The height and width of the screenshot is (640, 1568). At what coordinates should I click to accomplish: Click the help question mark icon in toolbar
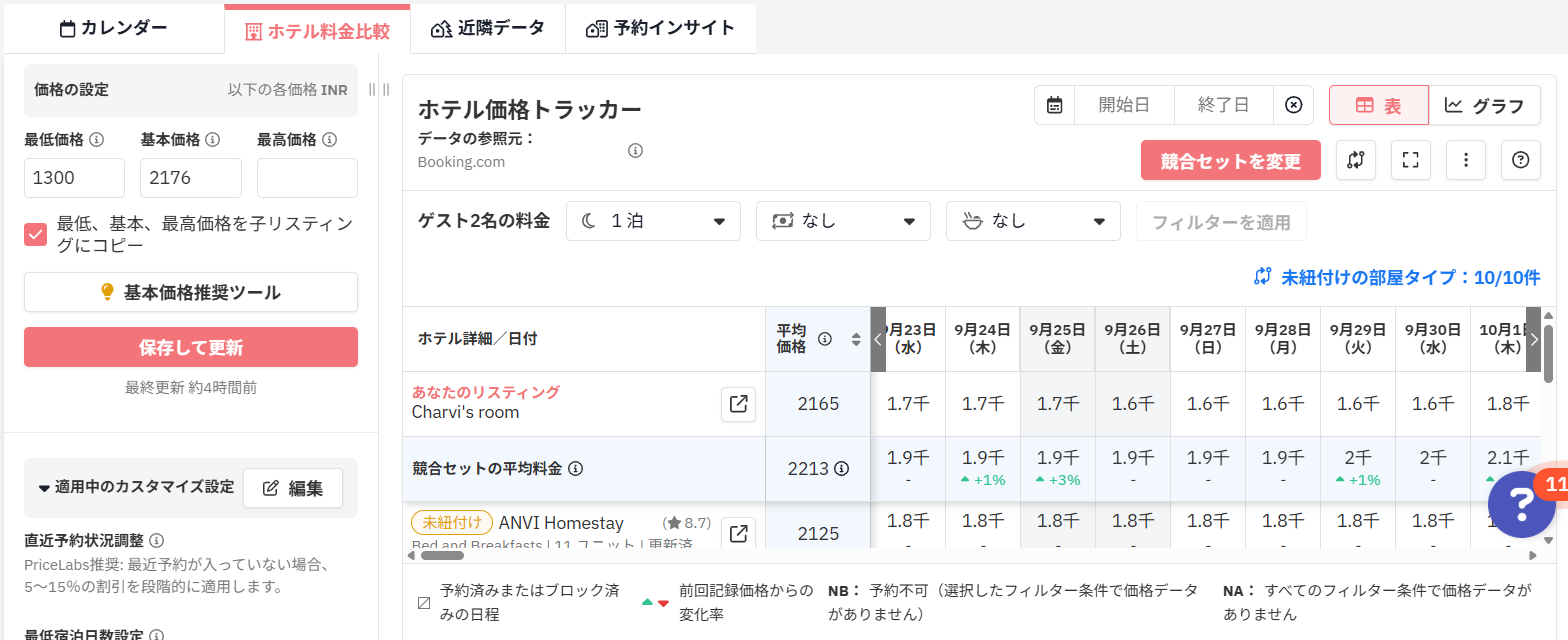click(1521, 160)
